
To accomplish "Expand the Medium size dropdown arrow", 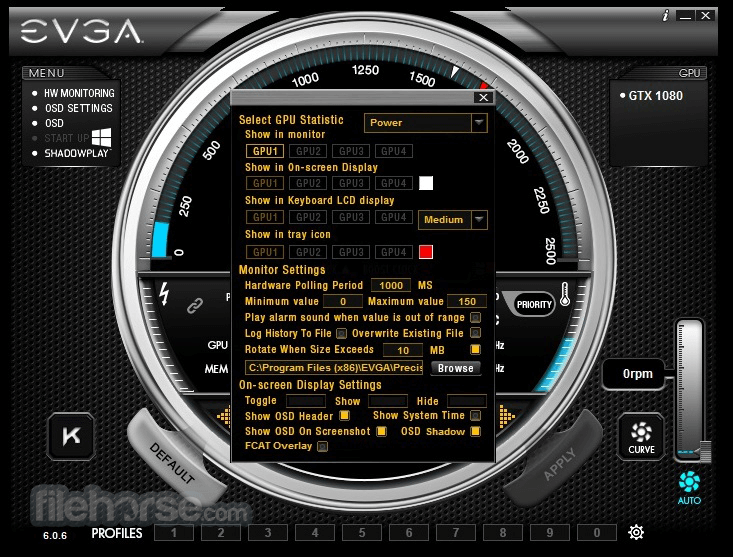I will point(479,220).
